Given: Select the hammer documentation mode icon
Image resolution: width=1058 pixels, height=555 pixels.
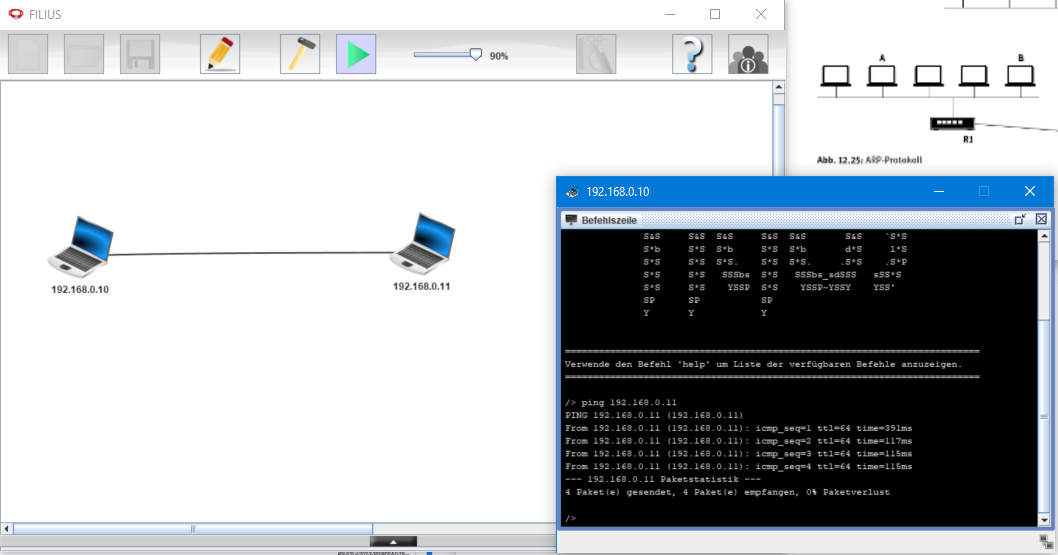Looking at the screenshot, I should pos(300,54).
